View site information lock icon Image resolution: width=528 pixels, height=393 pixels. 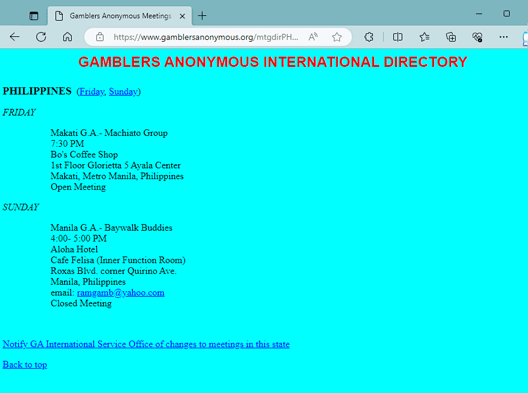(100, 37)
